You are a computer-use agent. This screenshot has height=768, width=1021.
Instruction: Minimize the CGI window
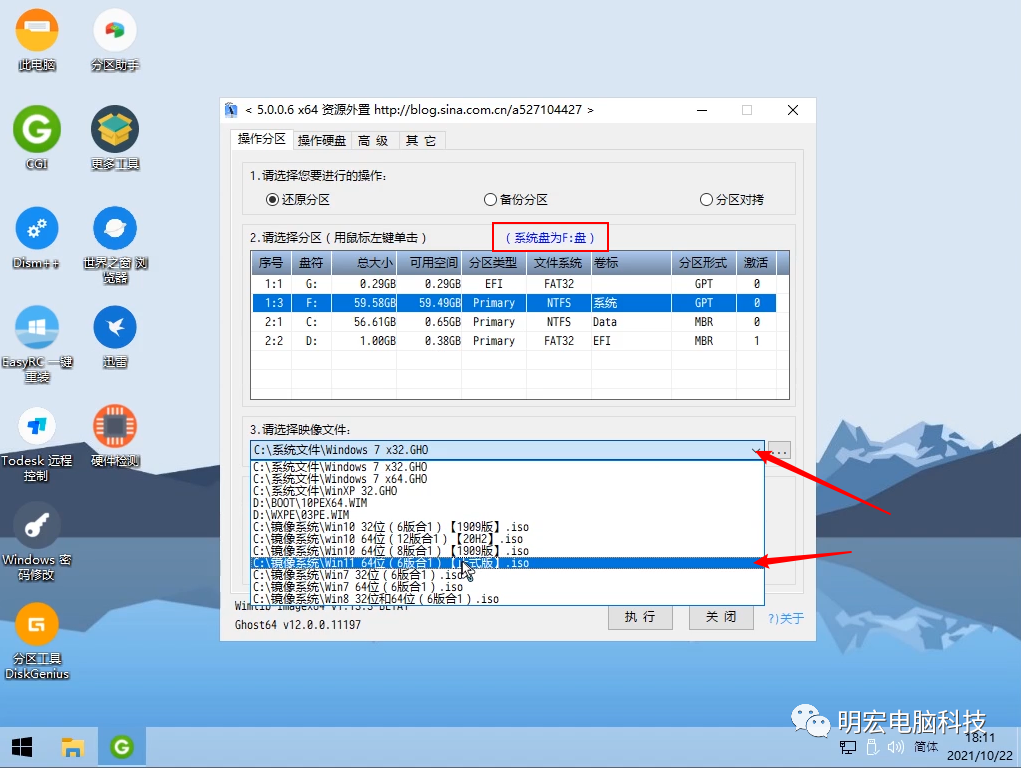pyautogui.click(x=702, y=110)
